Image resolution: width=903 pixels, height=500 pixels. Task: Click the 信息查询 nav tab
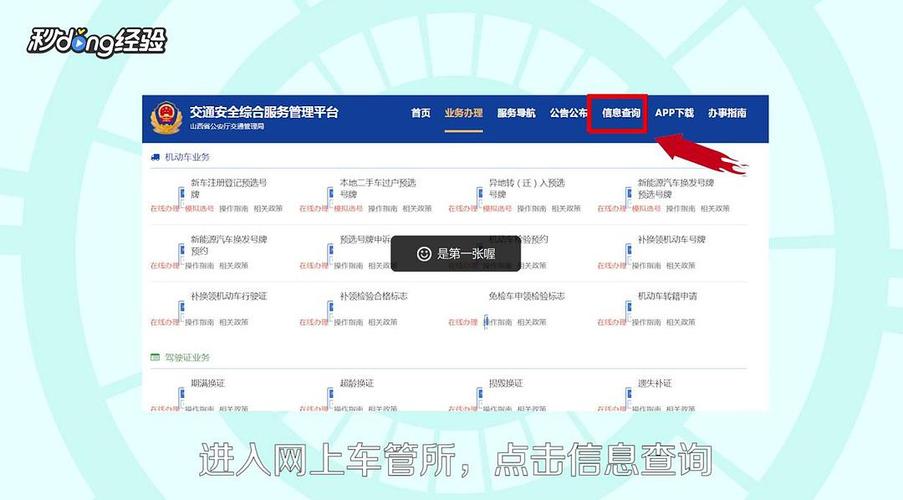(x=621, y=113)
